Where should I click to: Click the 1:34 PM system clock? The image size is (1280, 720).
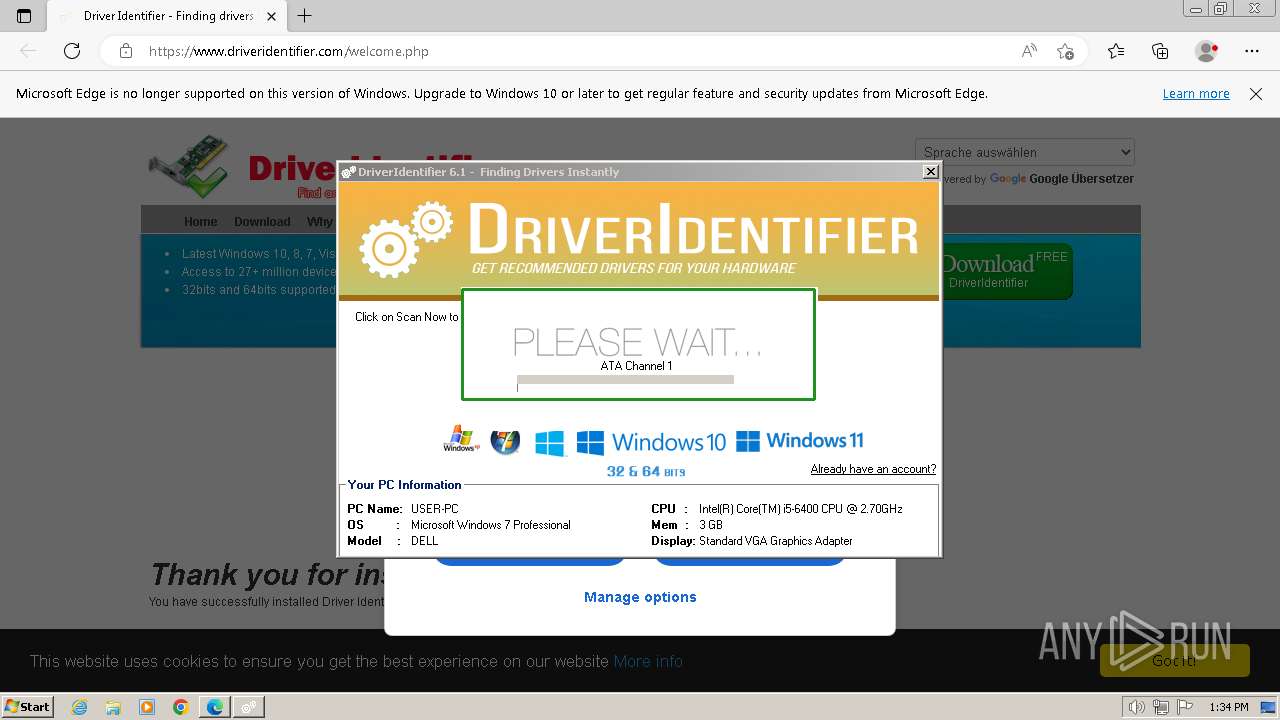pyautogui.click(x=1229, y=707)
